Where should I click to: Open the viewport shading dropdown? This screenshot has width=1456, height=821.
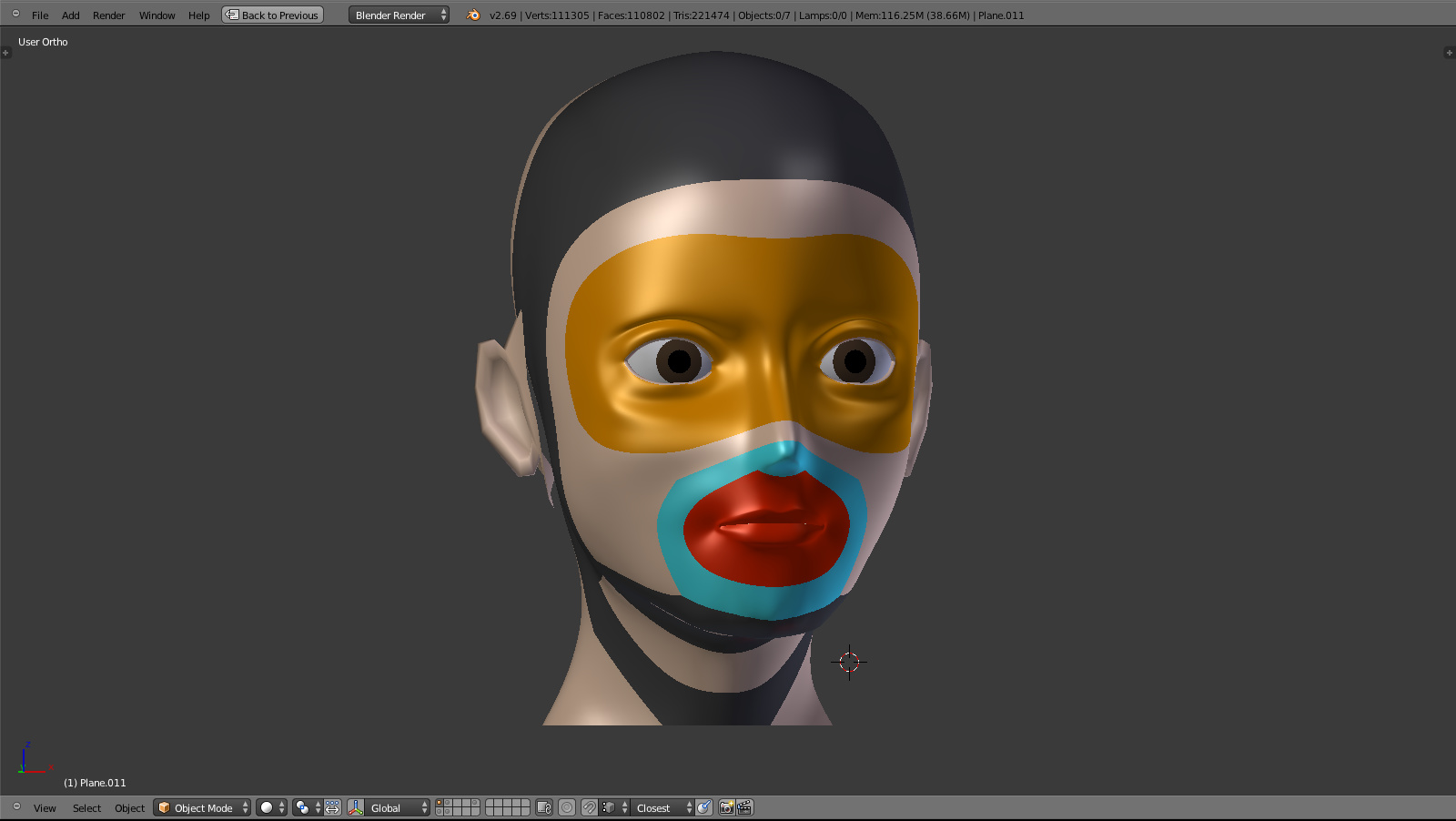click(271, 807)
